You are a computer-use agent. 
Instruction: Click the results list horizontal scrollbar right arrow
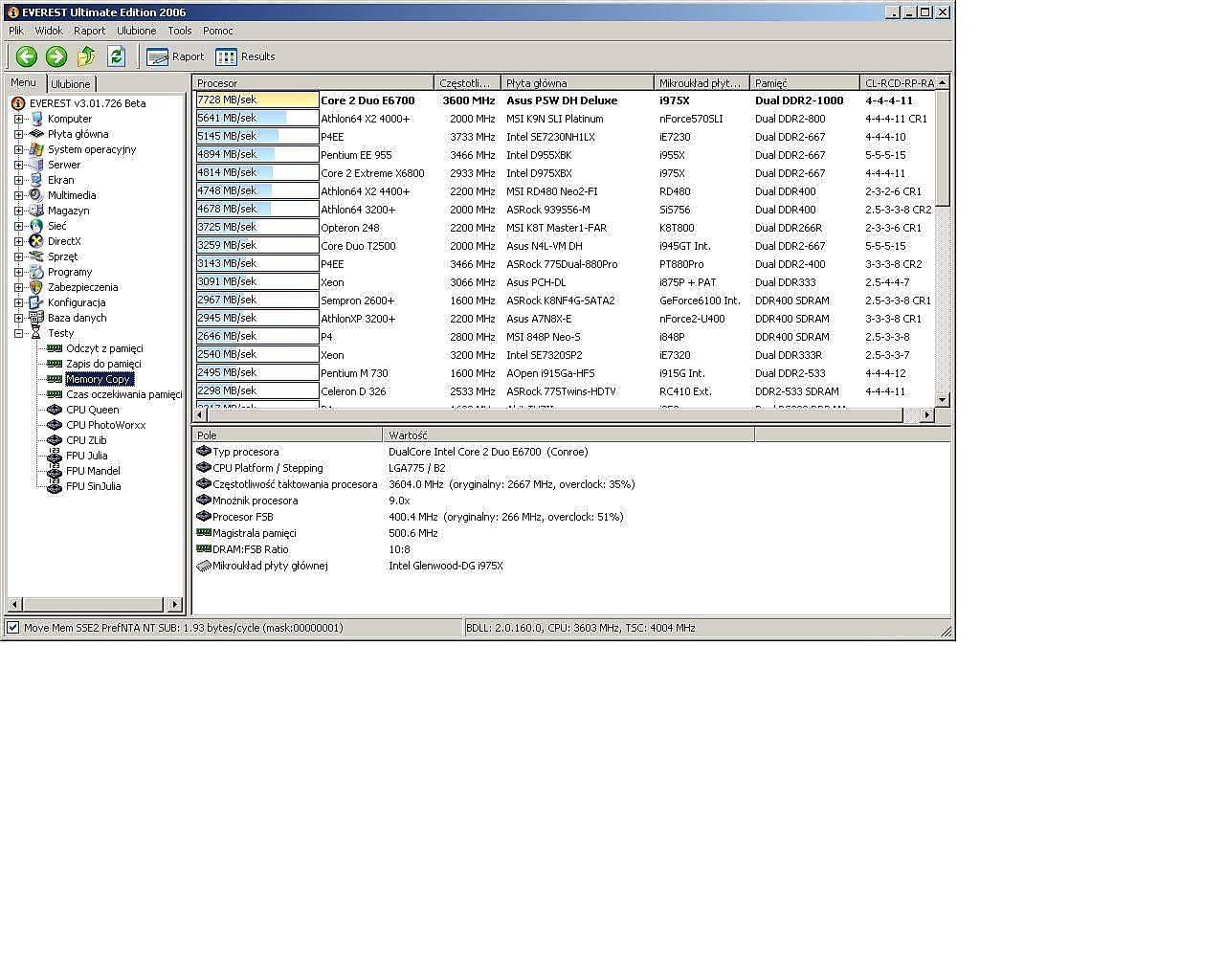[926, 414]
